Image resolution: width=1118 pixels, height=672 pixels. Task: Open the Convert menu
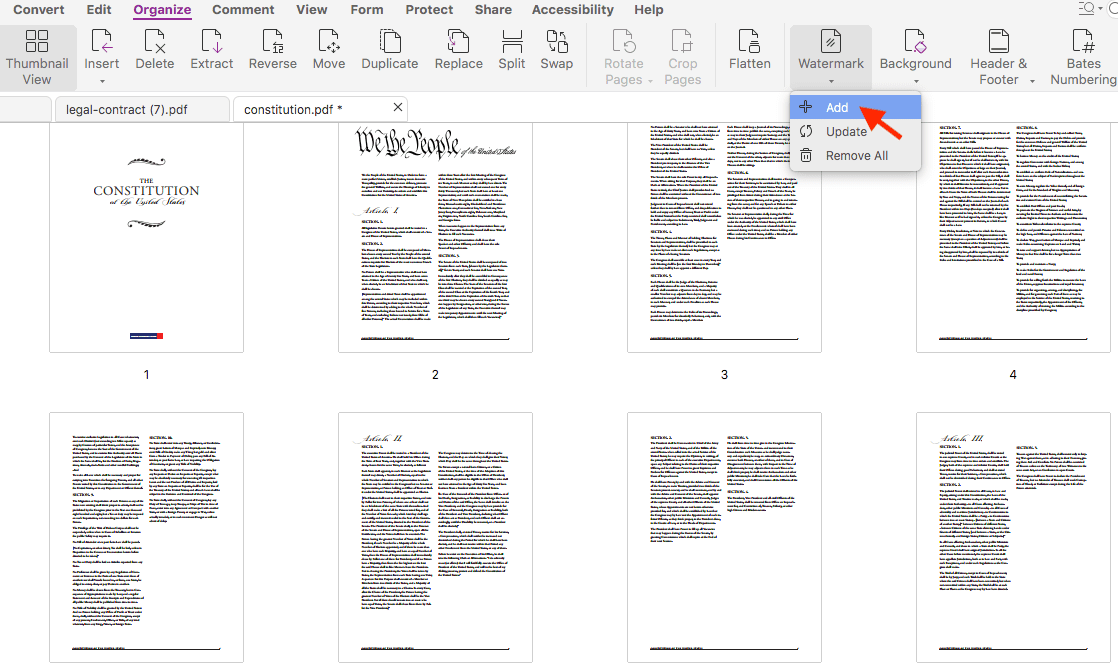click(x=39, y=9)
